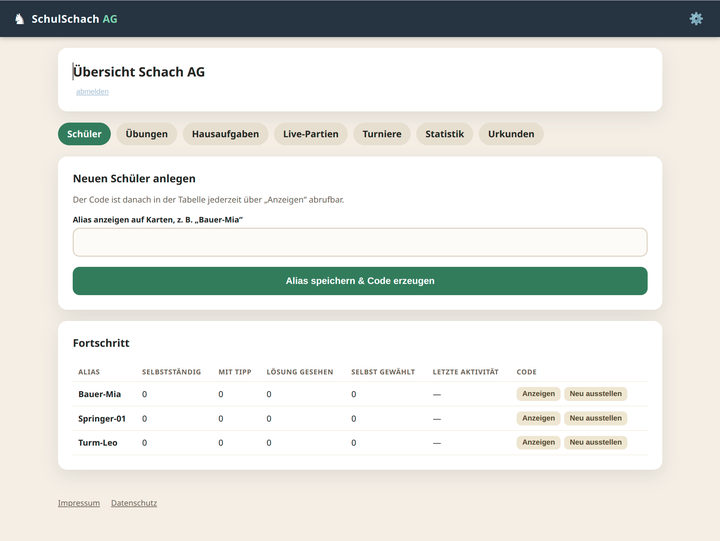Switch to the Live-Partien tab

point(310,134)
